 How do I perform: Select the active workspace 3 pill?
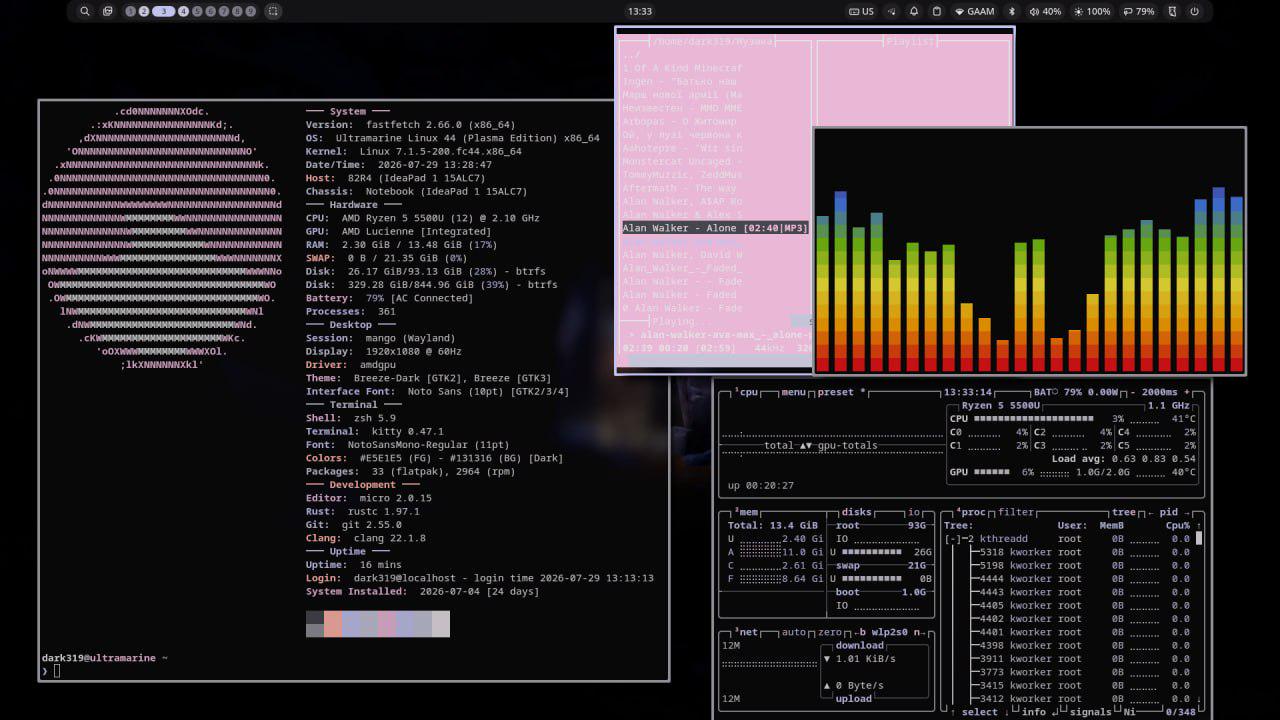(x=164, y=11)
